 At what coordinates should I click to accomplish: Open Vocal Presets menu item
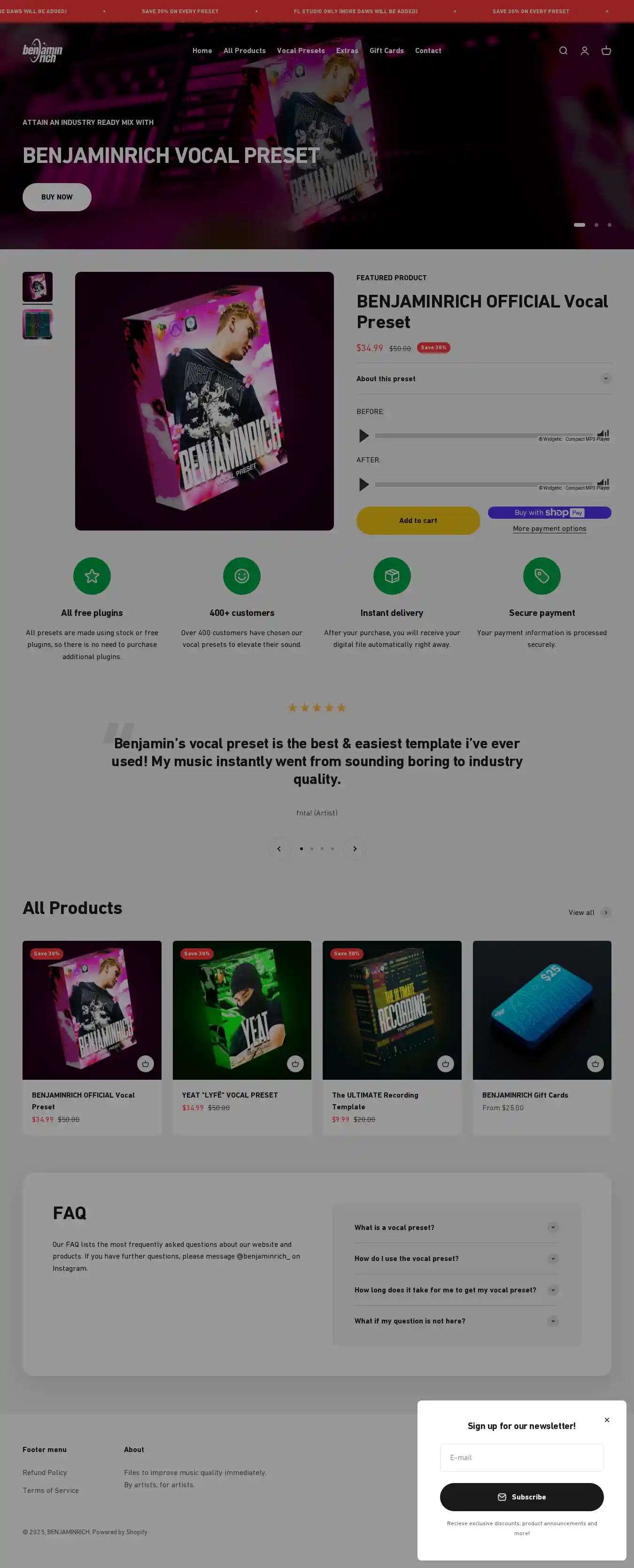point(301,51)
